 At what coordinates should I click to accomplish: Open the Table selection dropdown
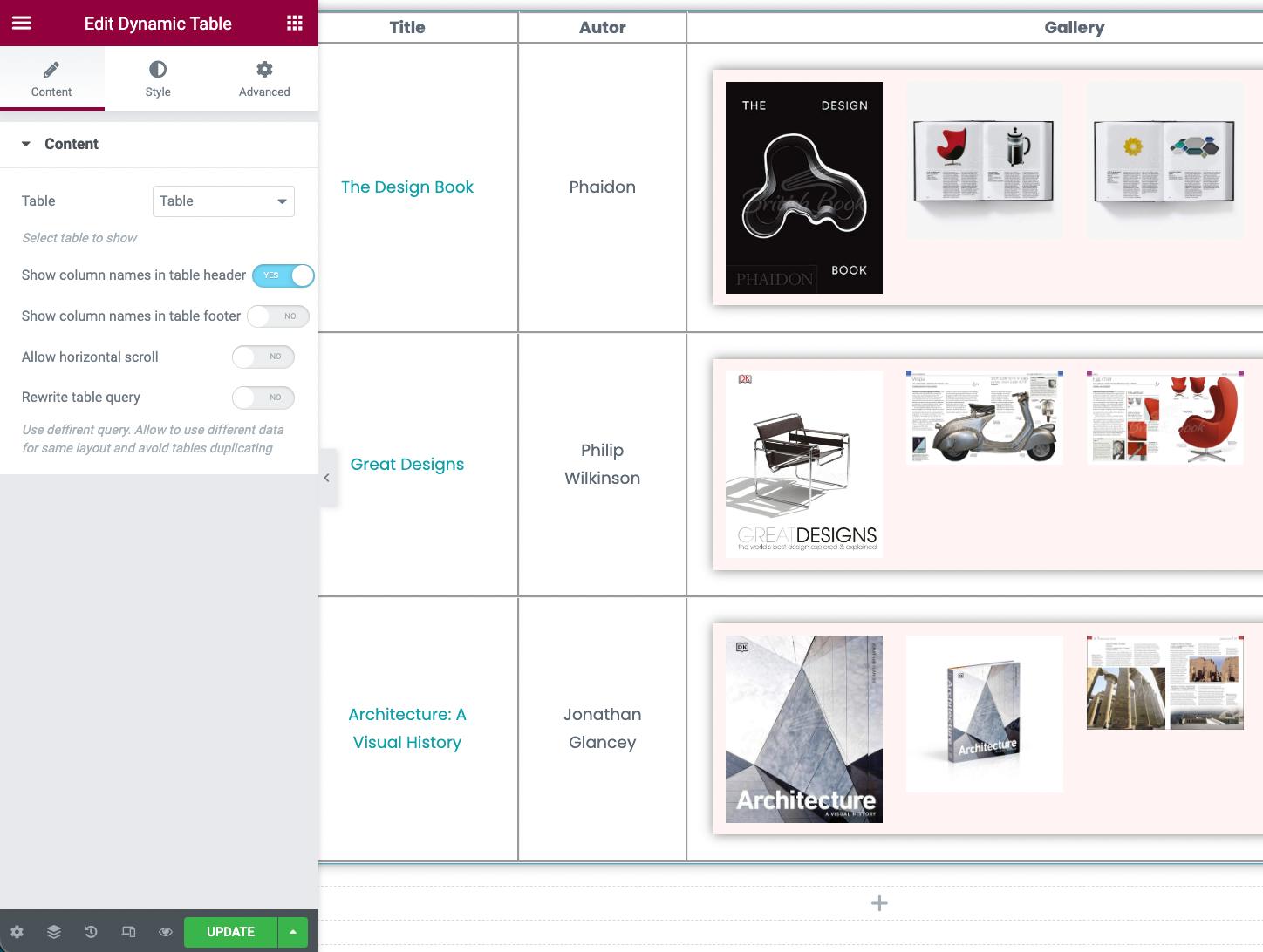point(223,201)
